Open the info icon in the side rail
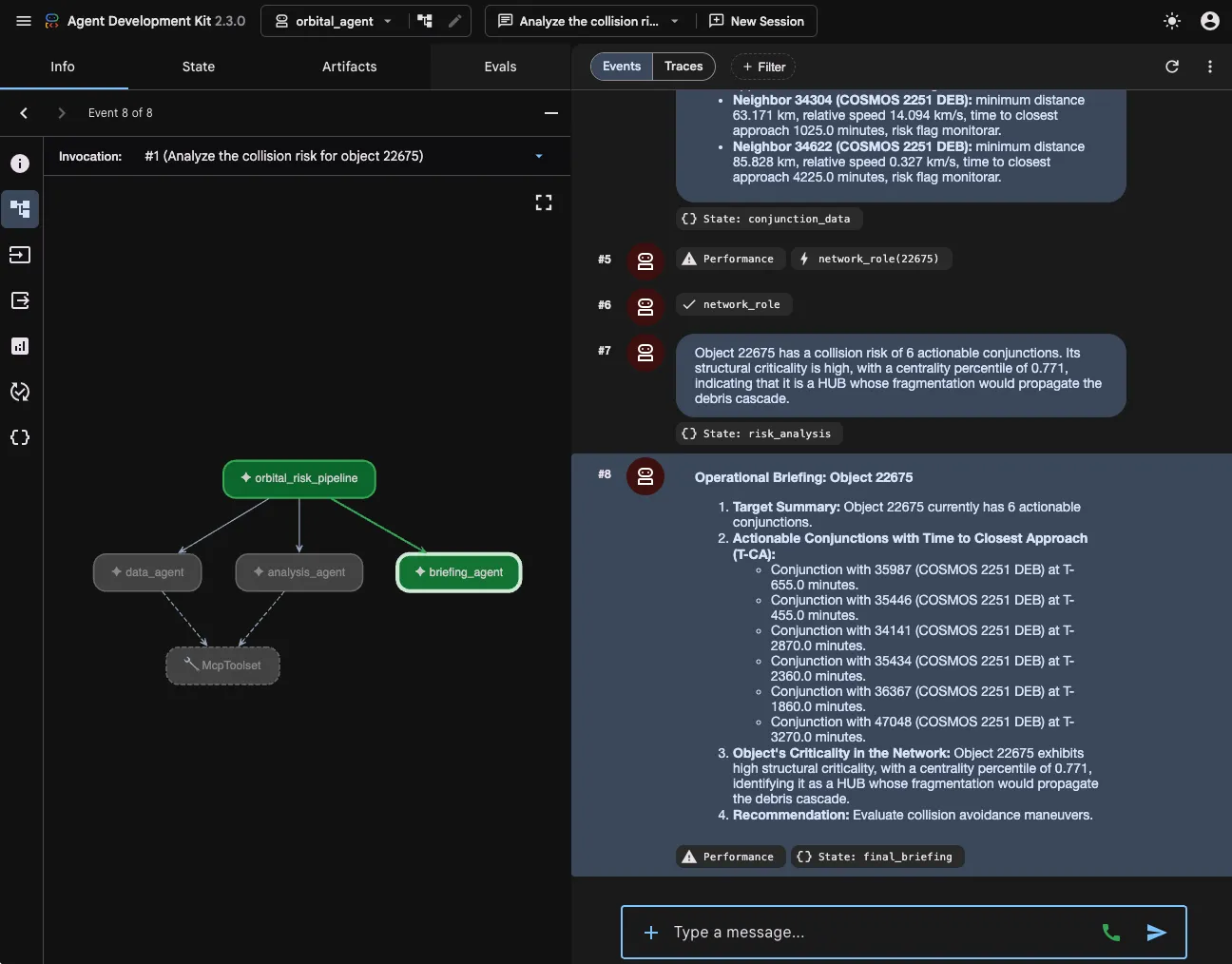1232x964 pixels. [20, 164]
